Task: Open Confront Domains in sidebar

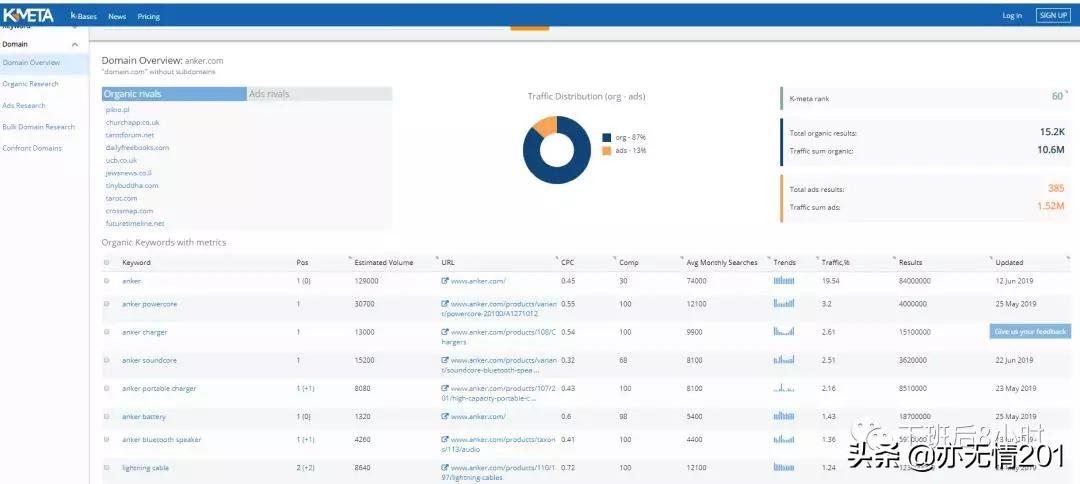Action: [32, 148]
